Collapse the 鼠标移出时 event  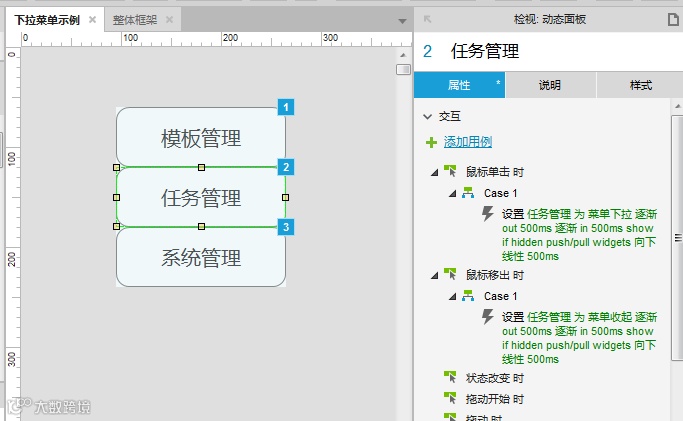(x=434, y=276)
